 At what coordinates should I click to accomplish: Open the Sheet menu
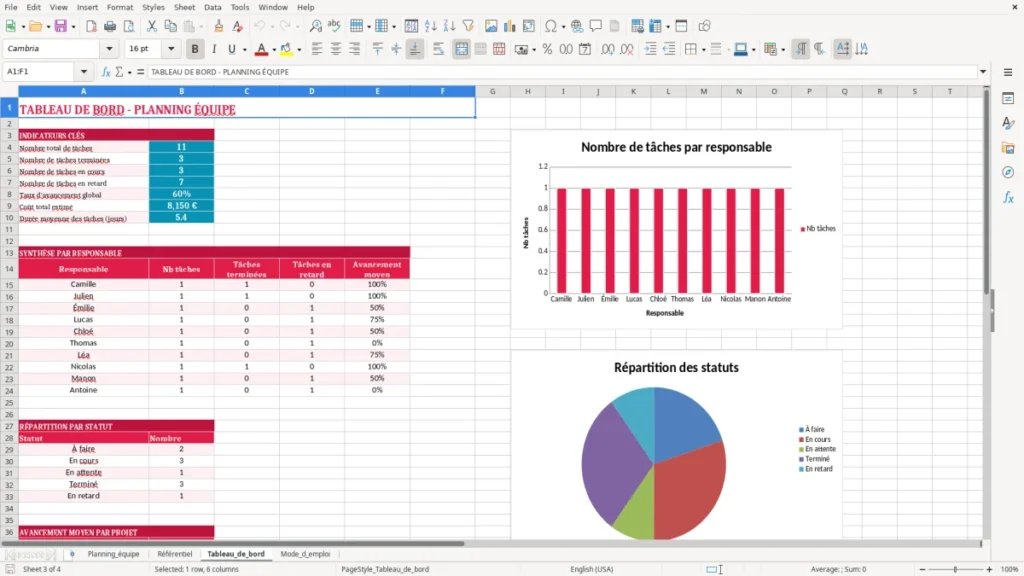tap(184, 7)
